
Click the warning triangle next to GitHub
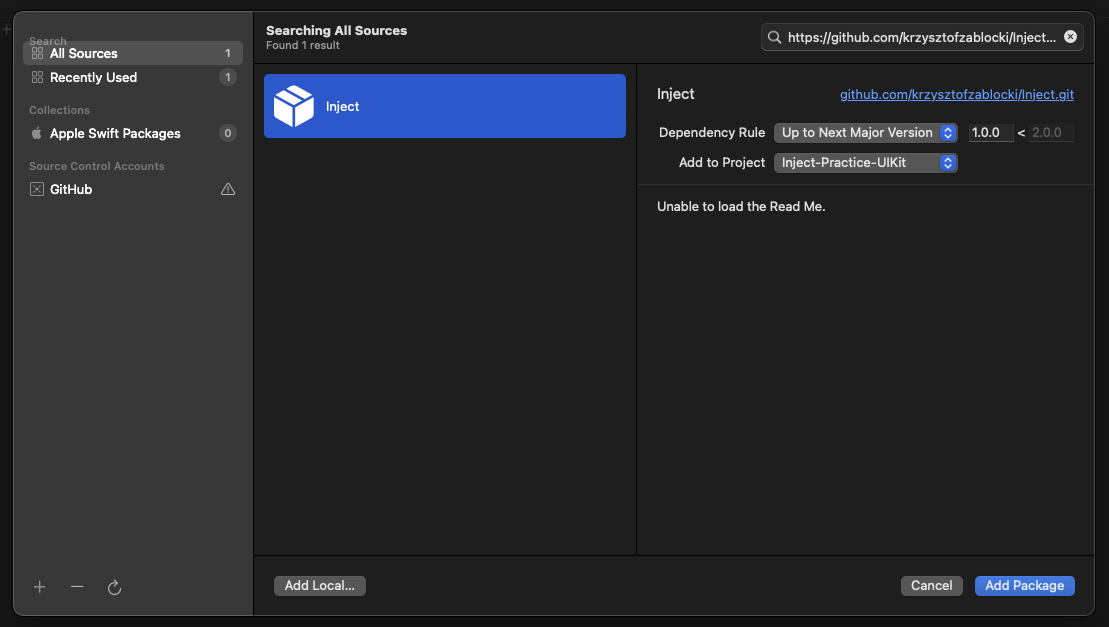coord(228,189)
